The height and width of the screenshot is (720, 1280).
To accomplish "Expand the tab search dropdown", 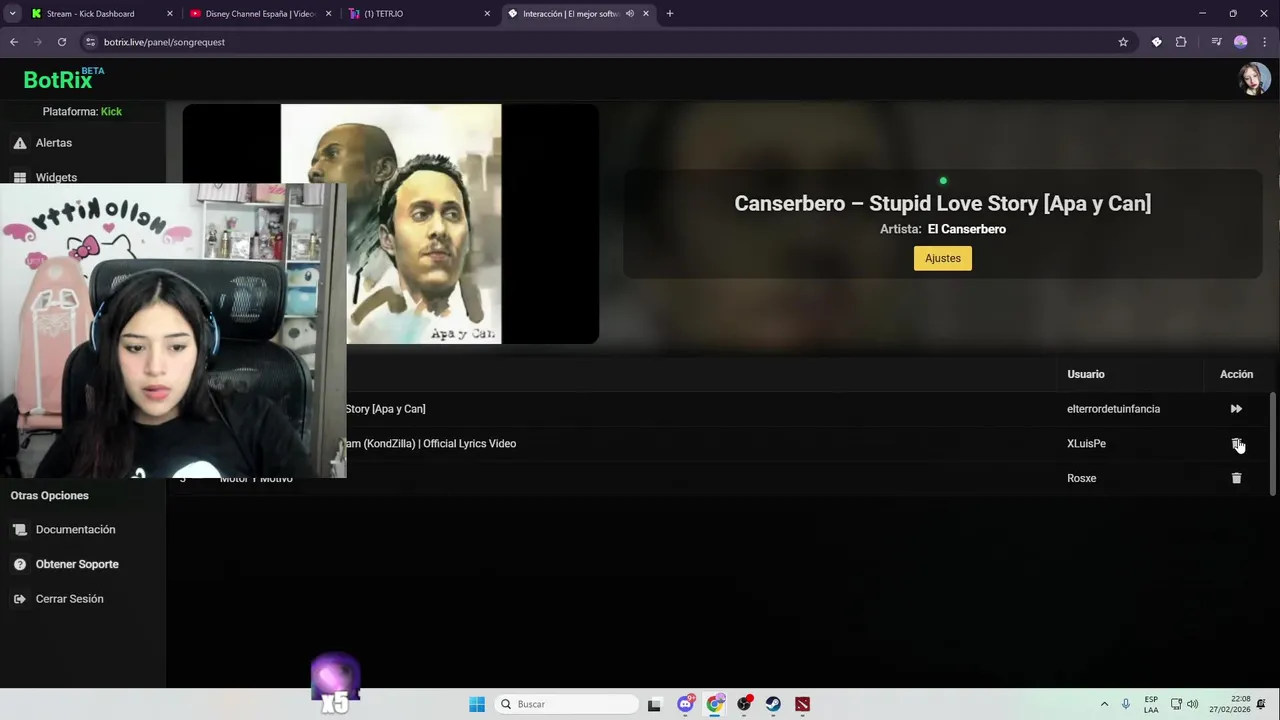I will click(12, 14).
